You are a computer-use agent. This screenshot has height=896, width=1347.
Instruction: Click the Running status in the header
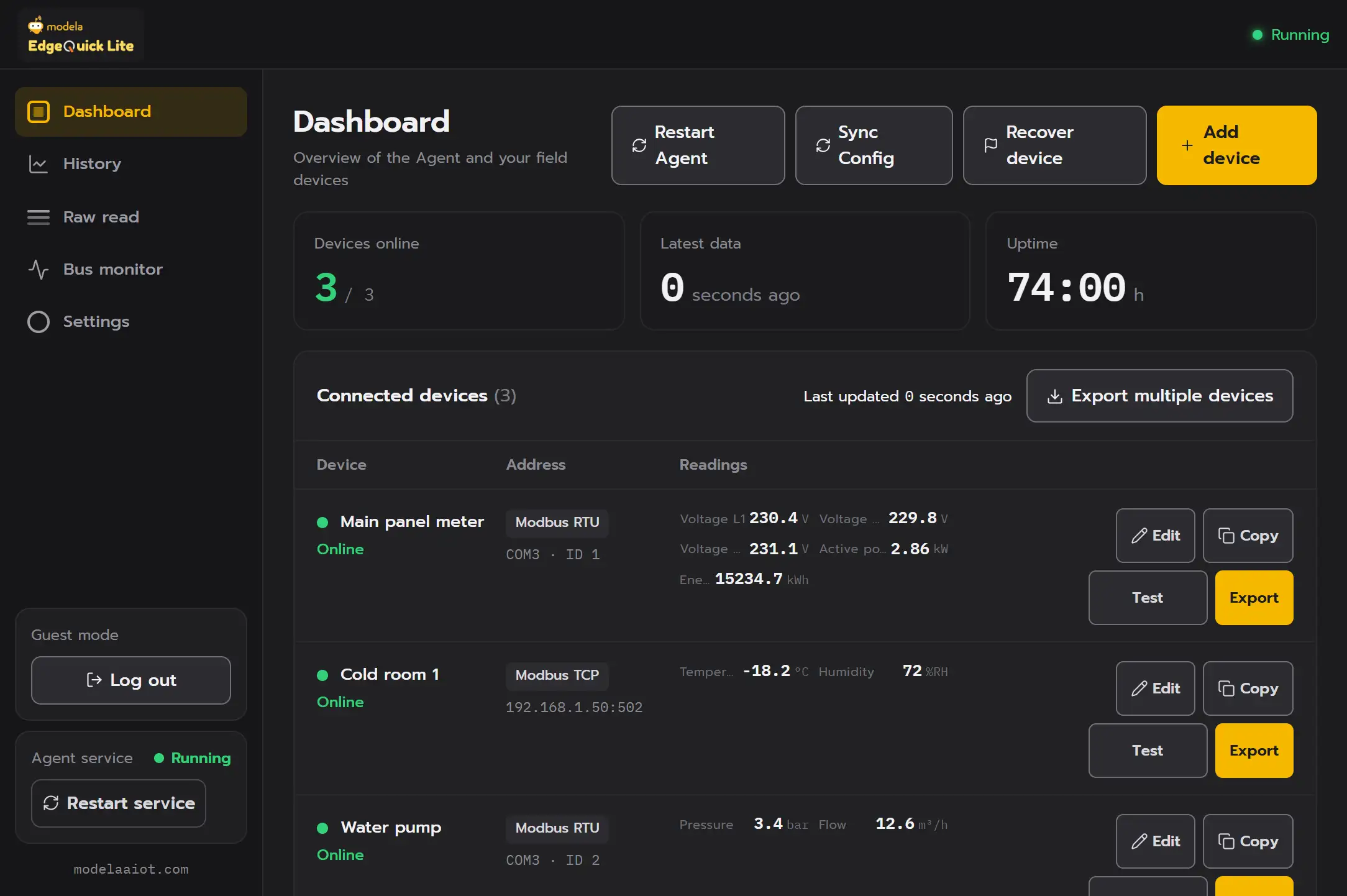tap(1290, 35)
